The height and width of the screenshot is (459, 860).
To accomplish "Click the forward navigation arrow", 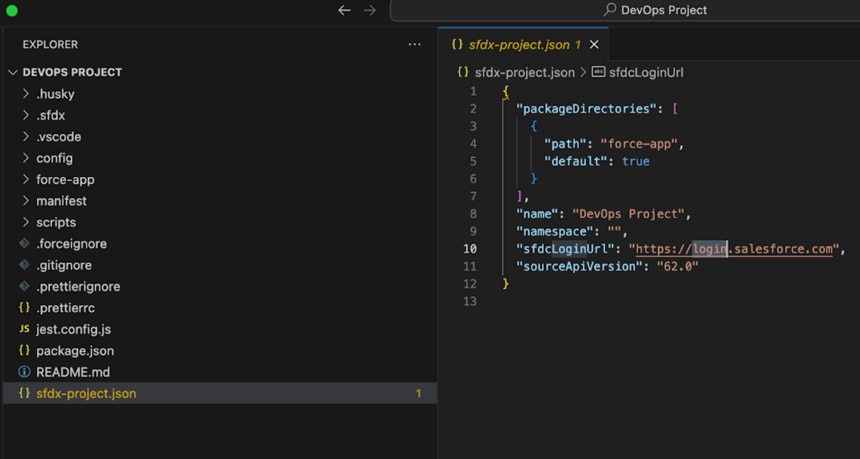I will click(x=370, y=10).
